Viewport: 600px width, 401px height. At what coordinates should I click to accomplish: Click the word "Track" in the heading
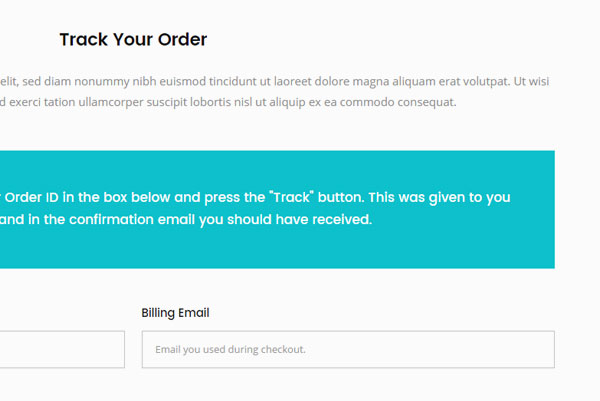(82, 40)
